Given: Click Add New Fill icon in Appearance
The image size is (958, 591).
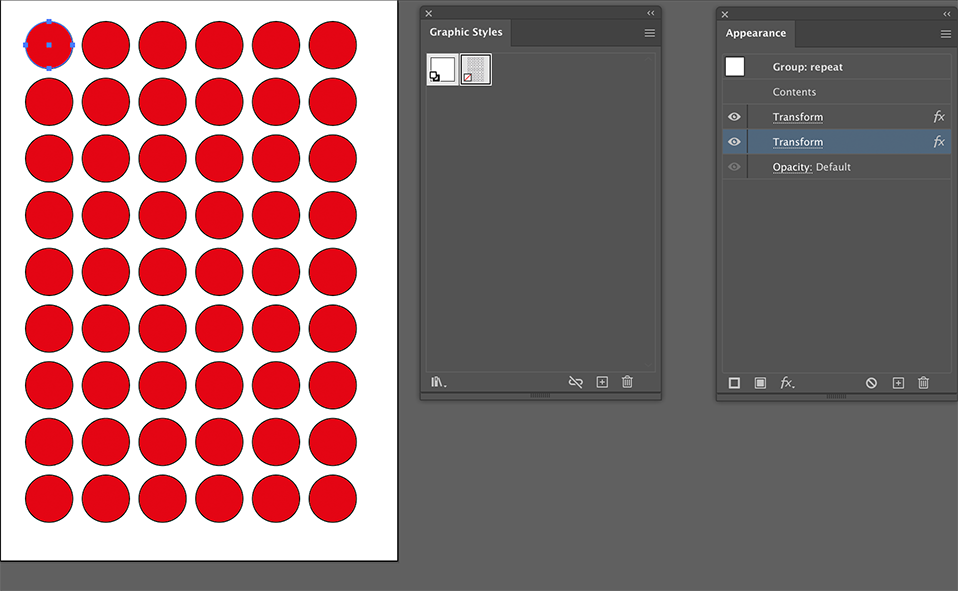Looking at the screenshot, I should point(760,383).
